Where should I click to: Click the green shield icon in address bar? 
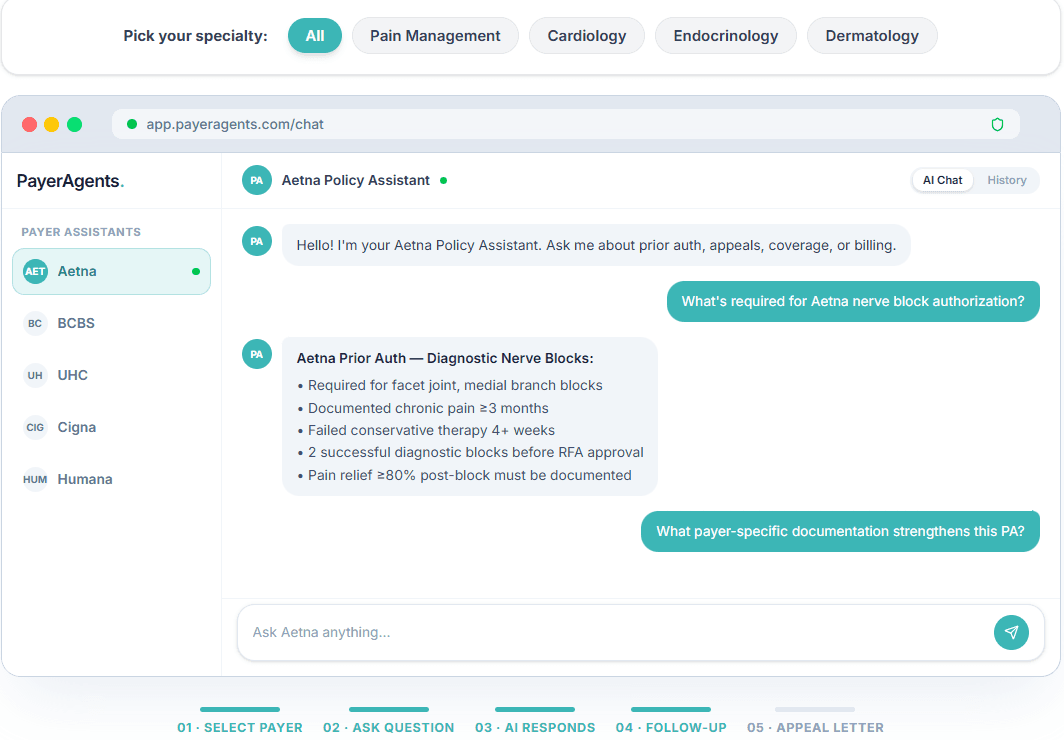(x=997, y=124)
